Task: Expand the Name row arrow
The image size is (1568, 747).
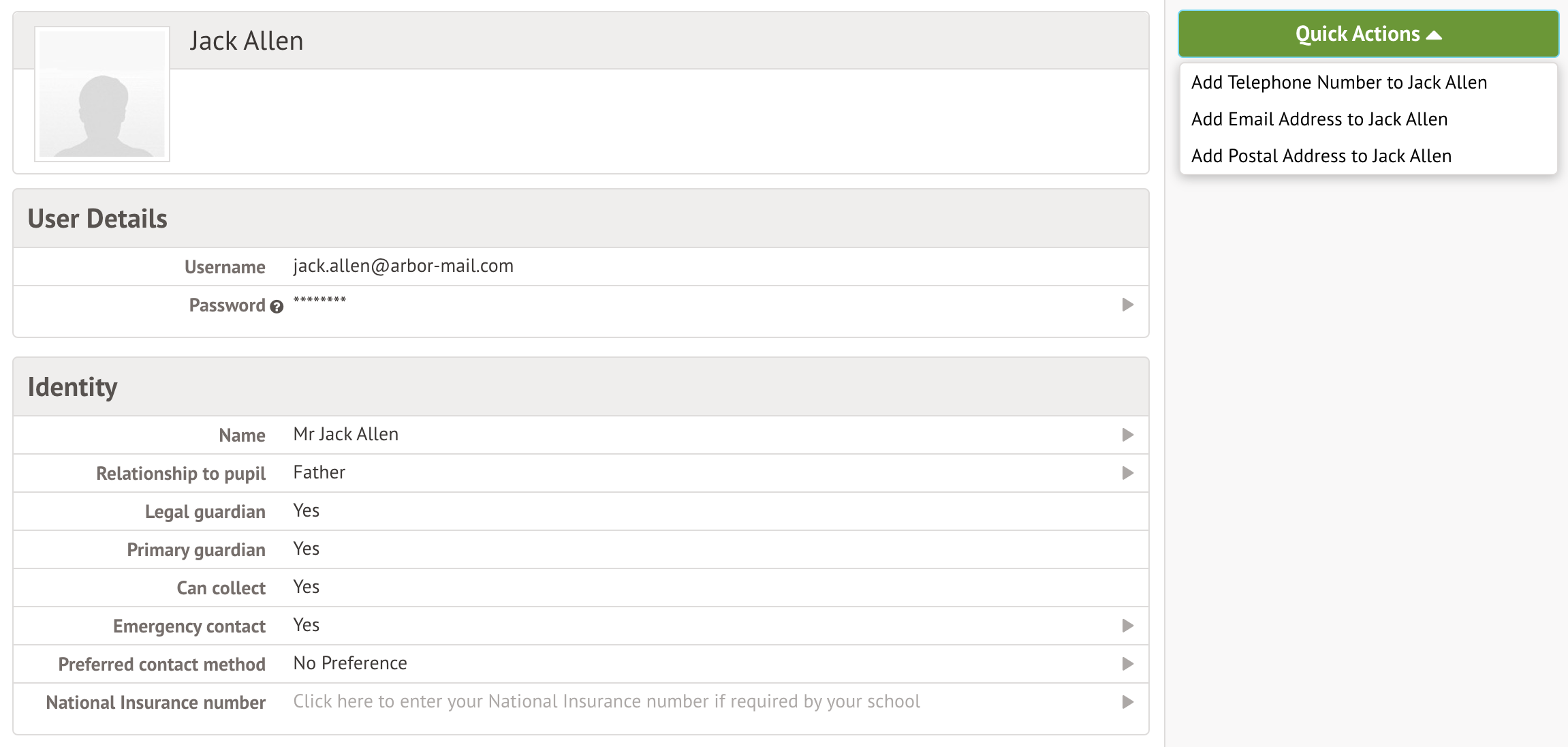Action: (1127, 435)
